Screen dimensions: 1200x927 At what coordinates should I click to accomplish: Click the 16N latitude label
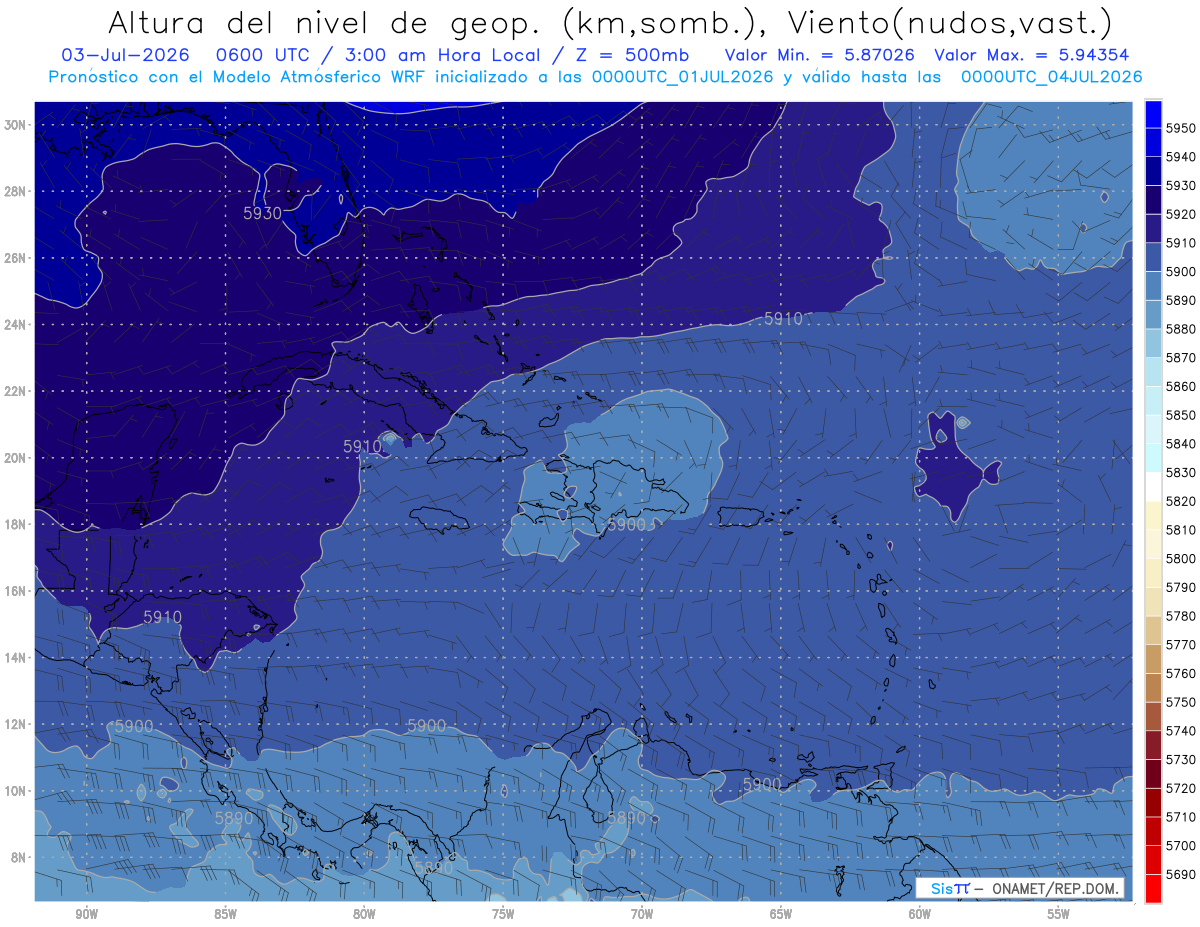tap(17, 591)
